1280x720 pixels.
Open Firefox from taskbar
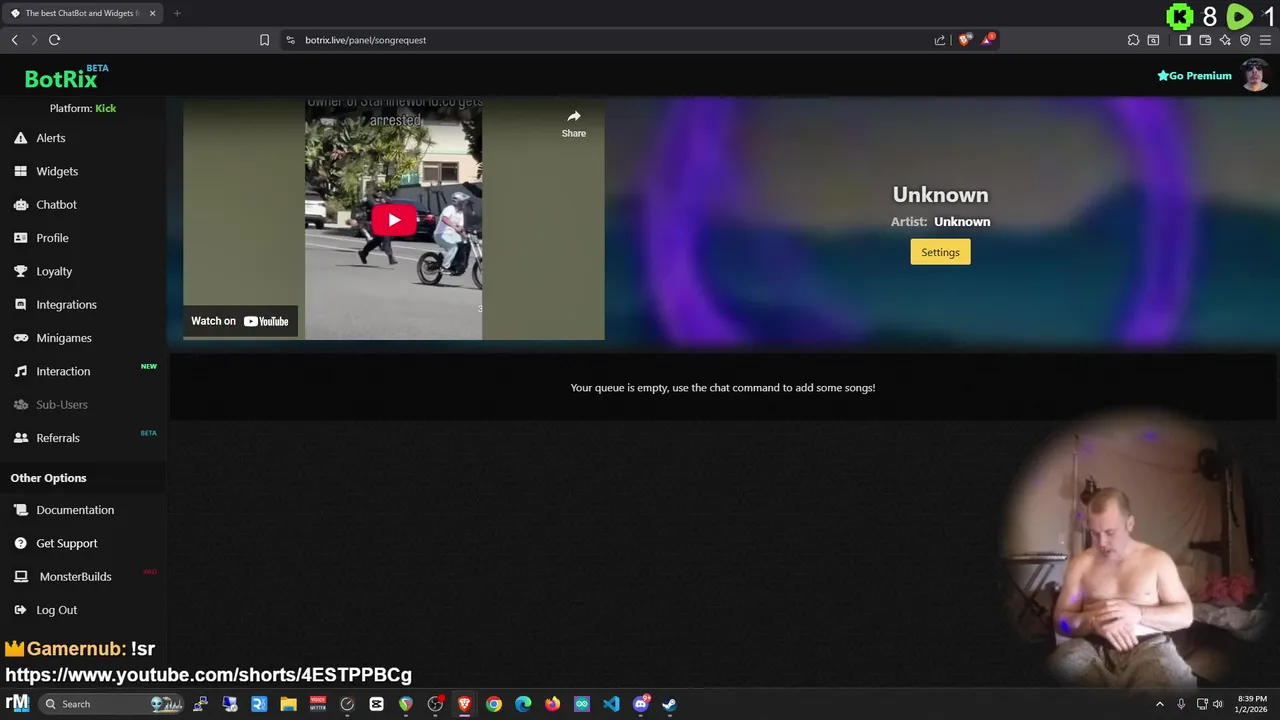(552, 704)
